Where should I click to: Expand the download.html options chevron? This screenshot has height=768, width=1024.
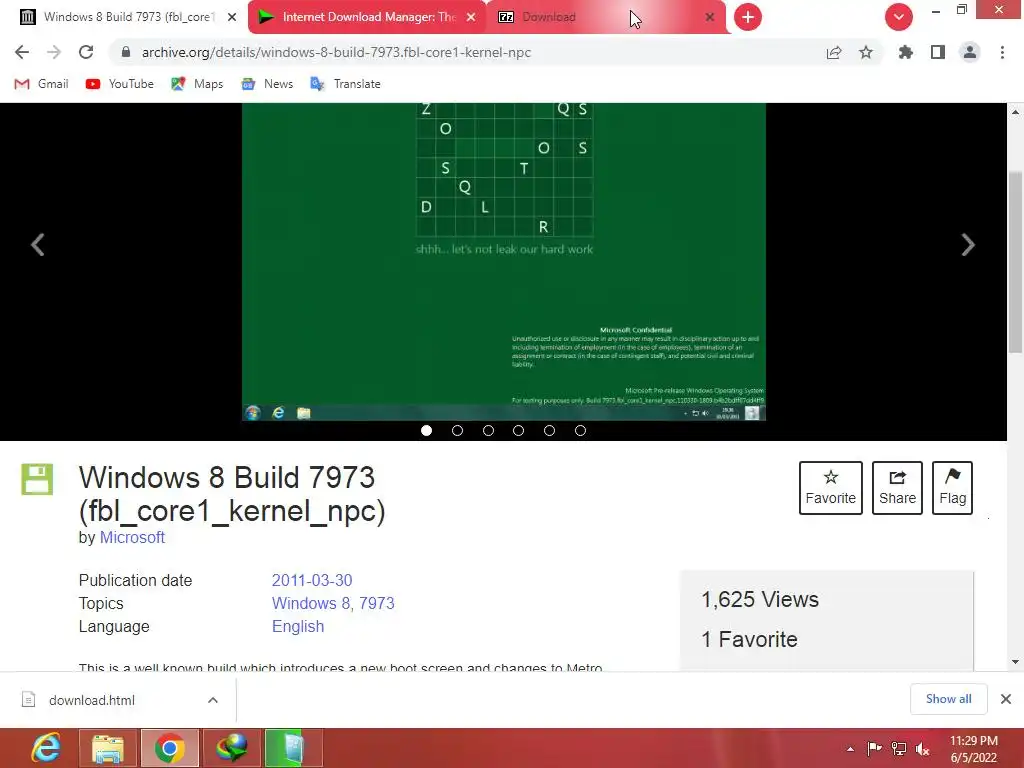click(213, 700)
